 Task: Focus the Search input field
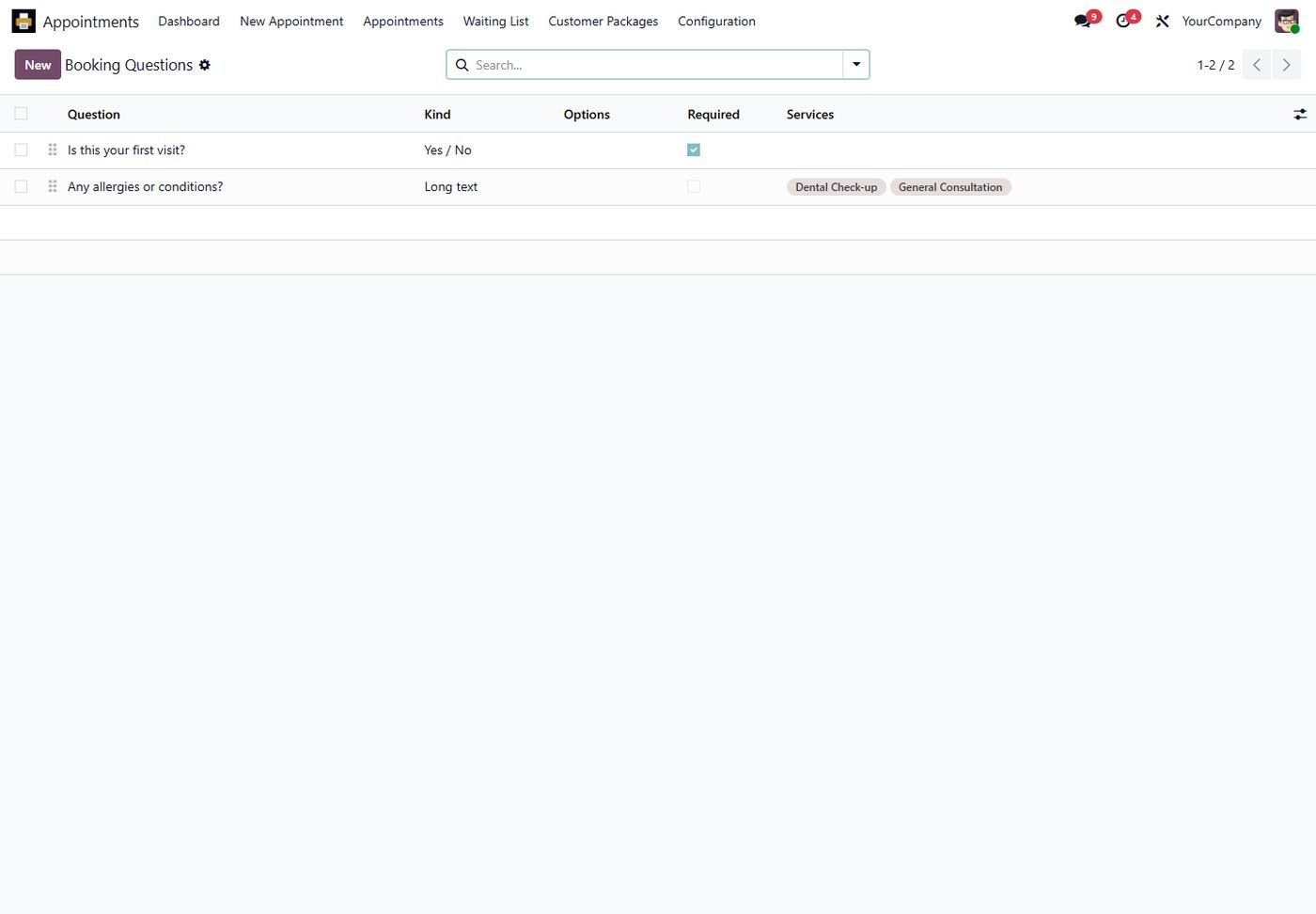point(656,65)
